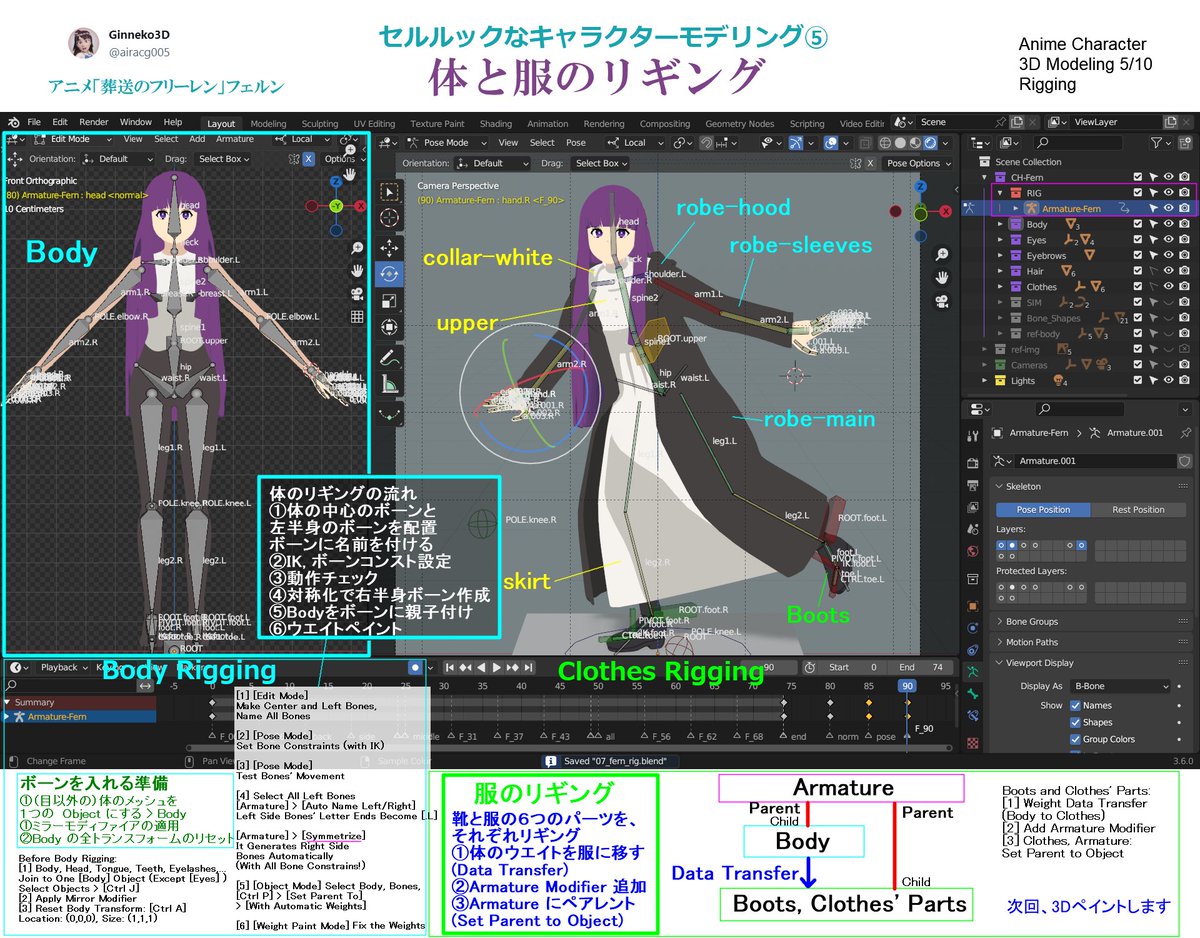Click the End frame field showing 74
Viewport: 1200px width, 938px height.
(x=920, y=668)
